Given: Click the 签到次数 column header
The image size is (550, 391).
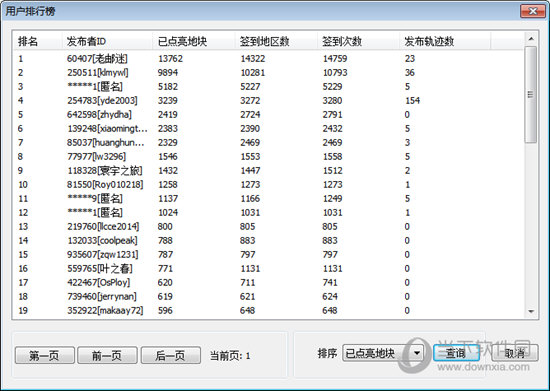Looking at the screenshot, I should [358, 41].
